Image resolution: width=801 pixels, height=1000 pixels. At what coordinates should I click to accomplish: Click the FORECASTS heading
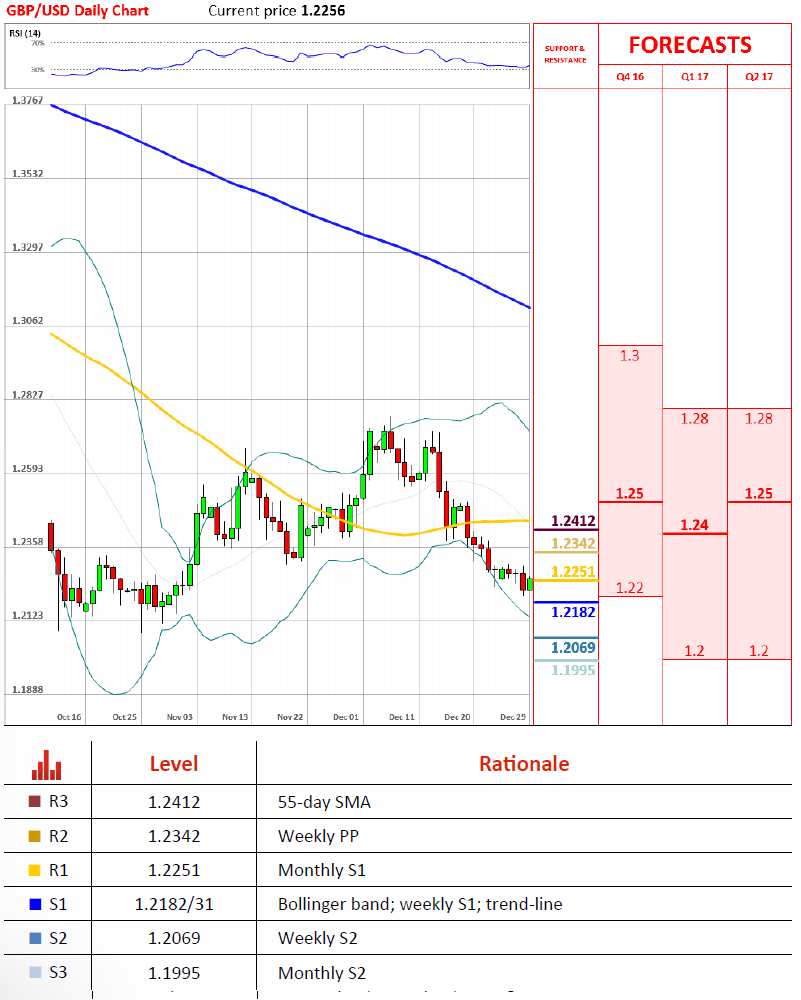(690, 45)
